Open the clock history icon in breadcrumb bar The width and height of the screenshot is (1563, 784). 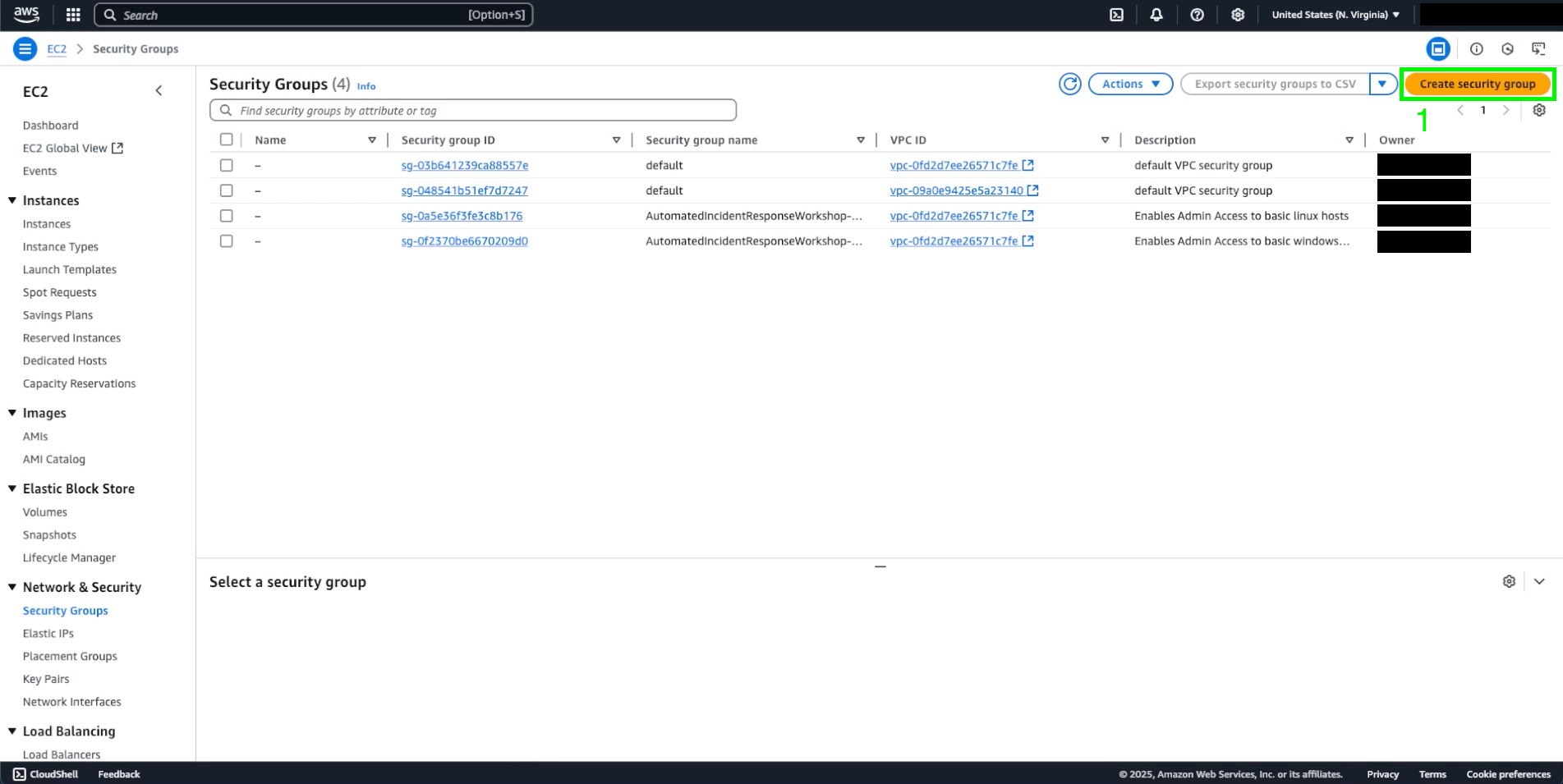[x=1507, y=49]
